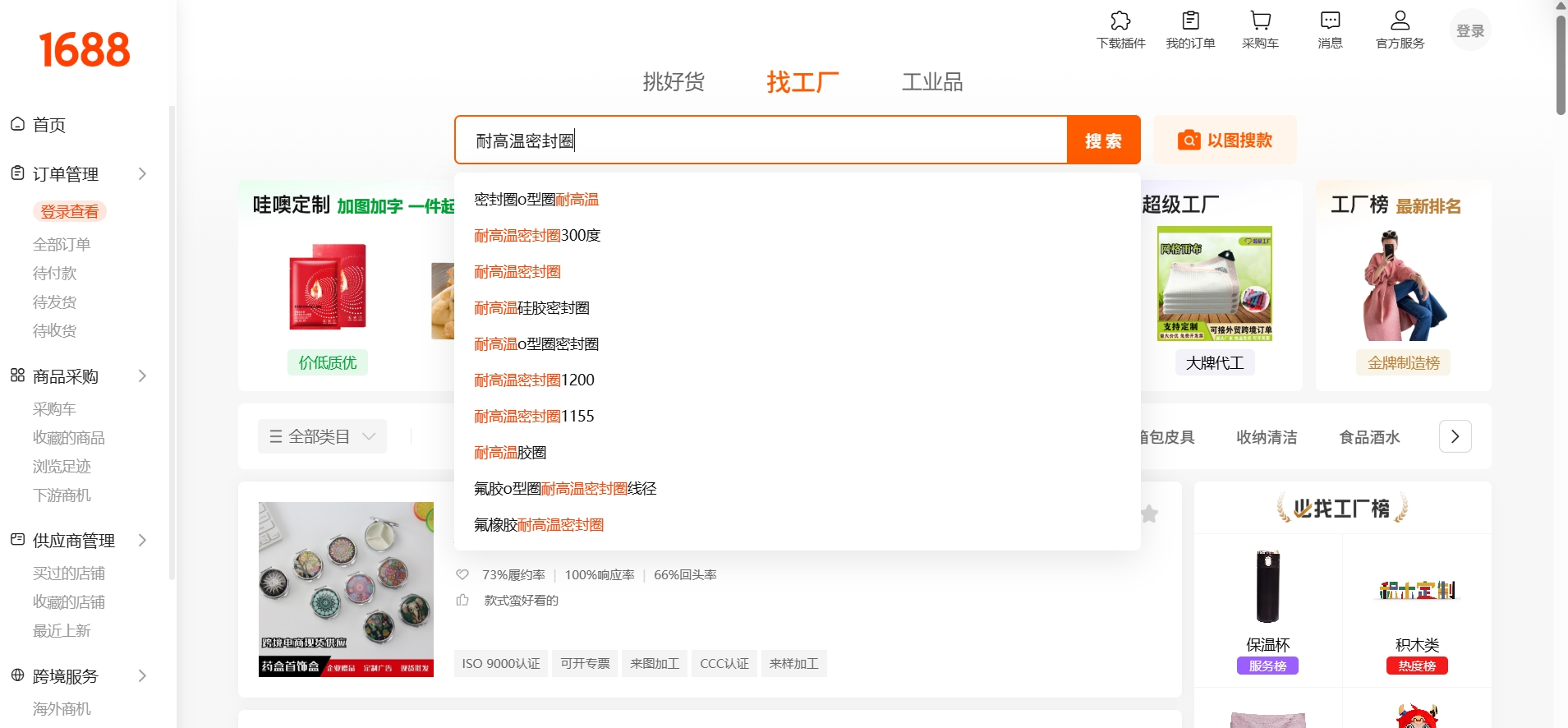Click the 供应商管理 icon
Image resolution: width=1568 pixels, height=728 pixels.
pyautogui.click(x=18, y=540)
